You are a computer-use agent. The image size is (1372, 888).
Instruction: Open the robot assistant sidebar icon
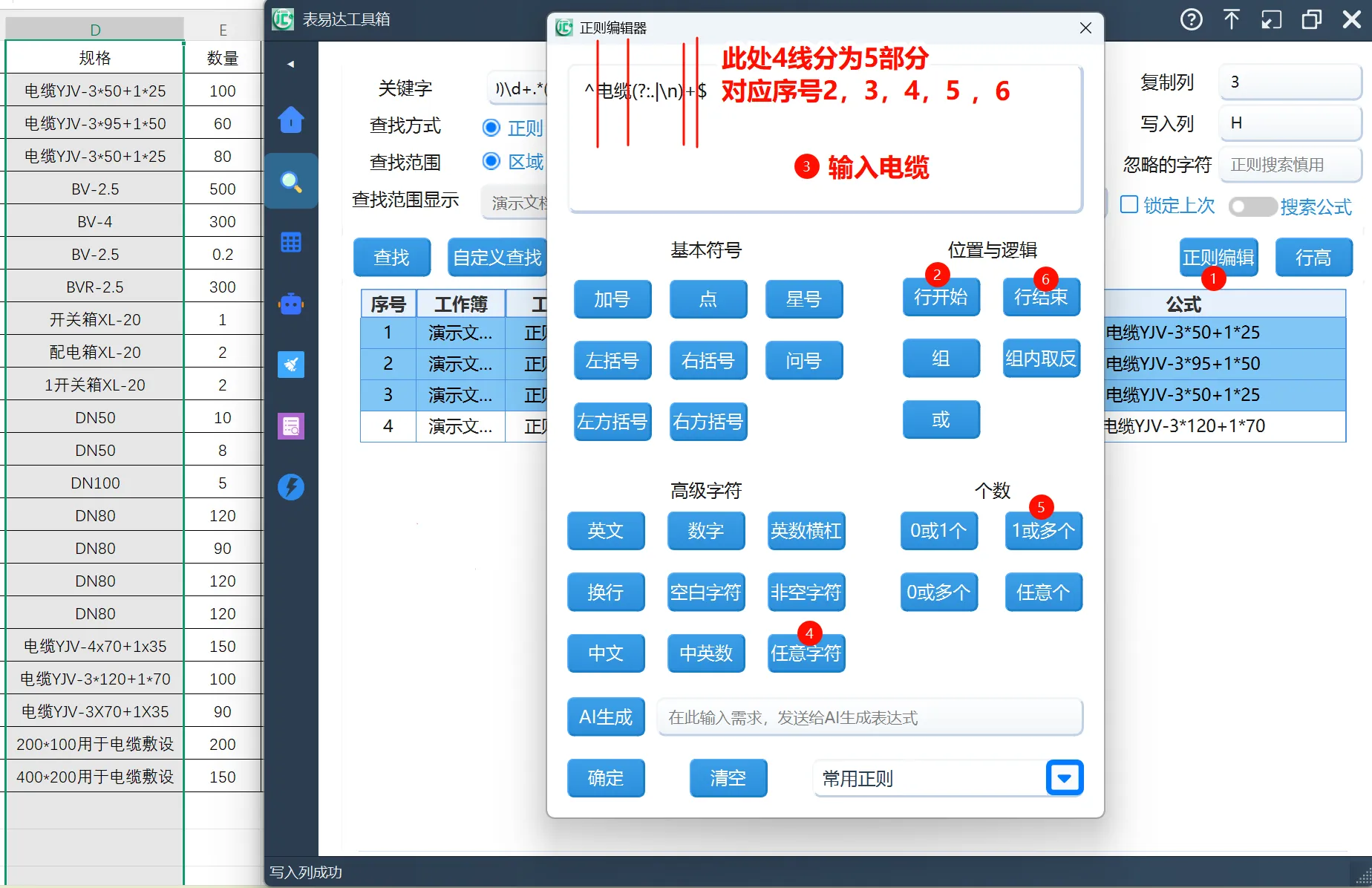click(x=291, y=304)
